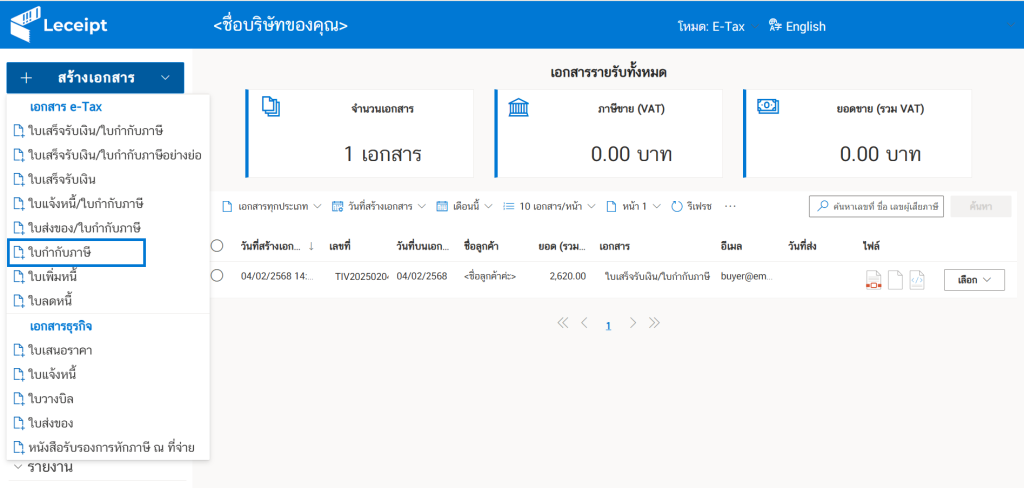Click calendar icon next to เดือนนี้

pos(441,206)
